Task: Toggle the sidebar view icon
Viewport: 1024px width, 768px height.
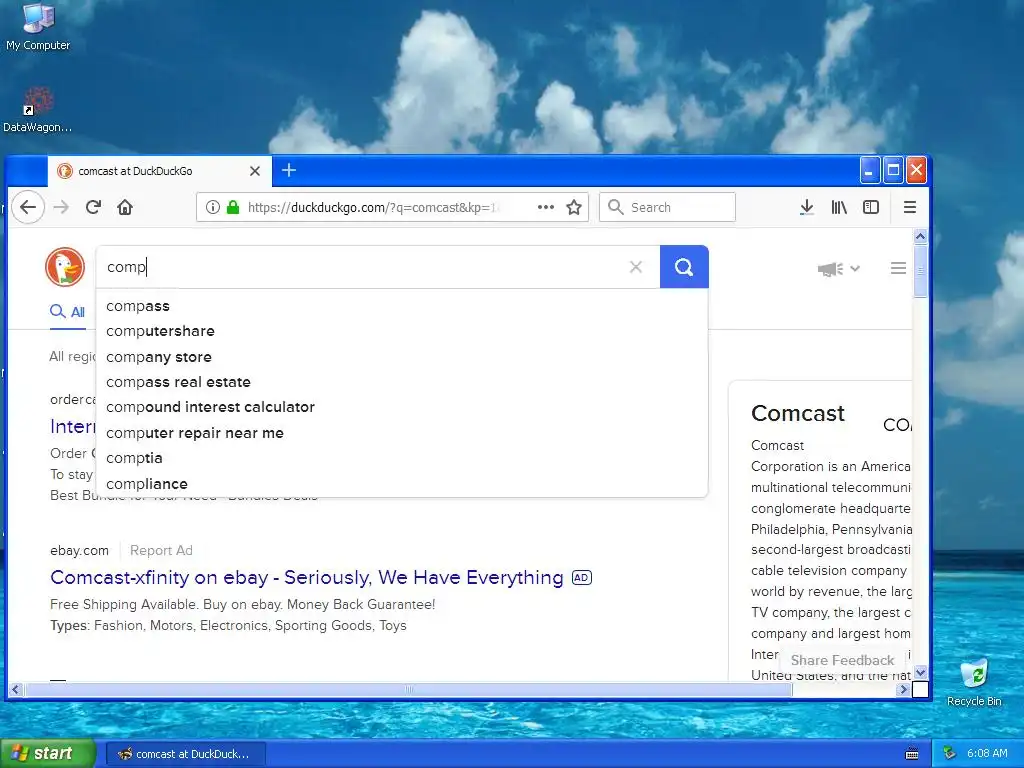Action: [871, 208]
